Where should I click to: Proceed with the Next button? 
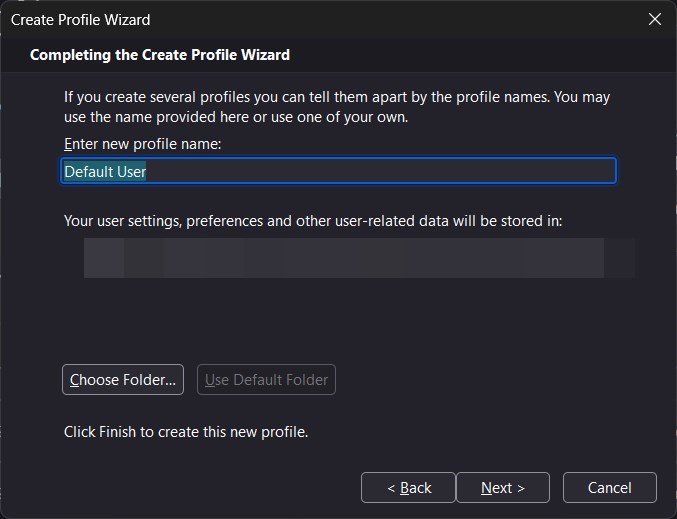[x=502, y=488]
